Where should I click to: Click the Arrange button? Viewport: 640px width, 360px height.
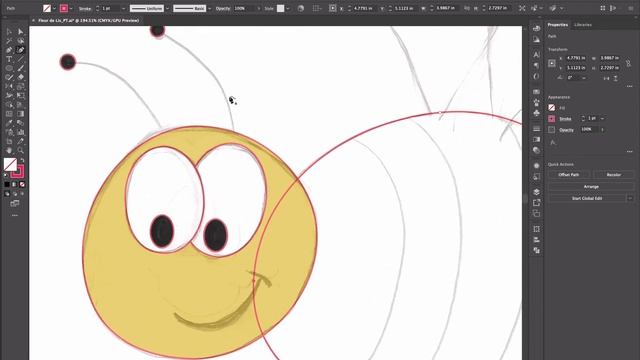click(591, 187)
